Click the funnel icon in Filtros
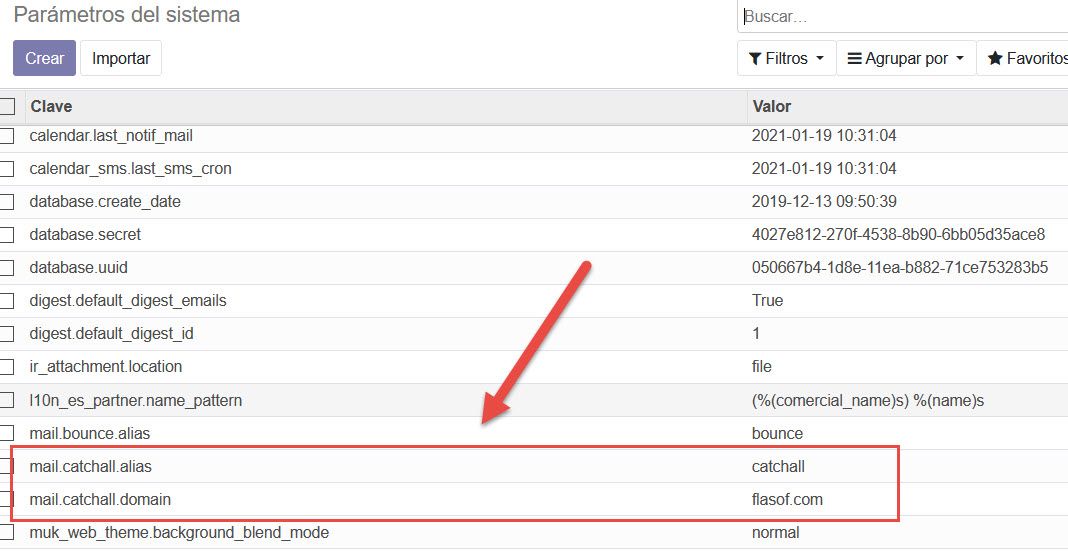The height and width of the screenshot is (553, 1068). tap(755, 58)
